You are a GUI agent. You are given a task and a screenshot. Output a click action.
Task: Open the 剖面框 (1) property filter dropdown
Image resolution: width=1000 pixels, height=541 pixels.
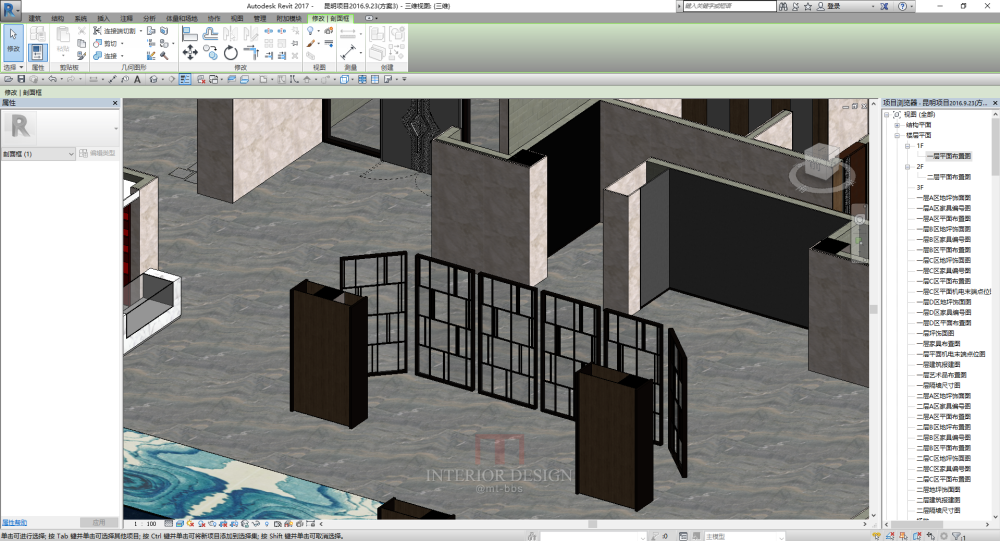point(70,154)
